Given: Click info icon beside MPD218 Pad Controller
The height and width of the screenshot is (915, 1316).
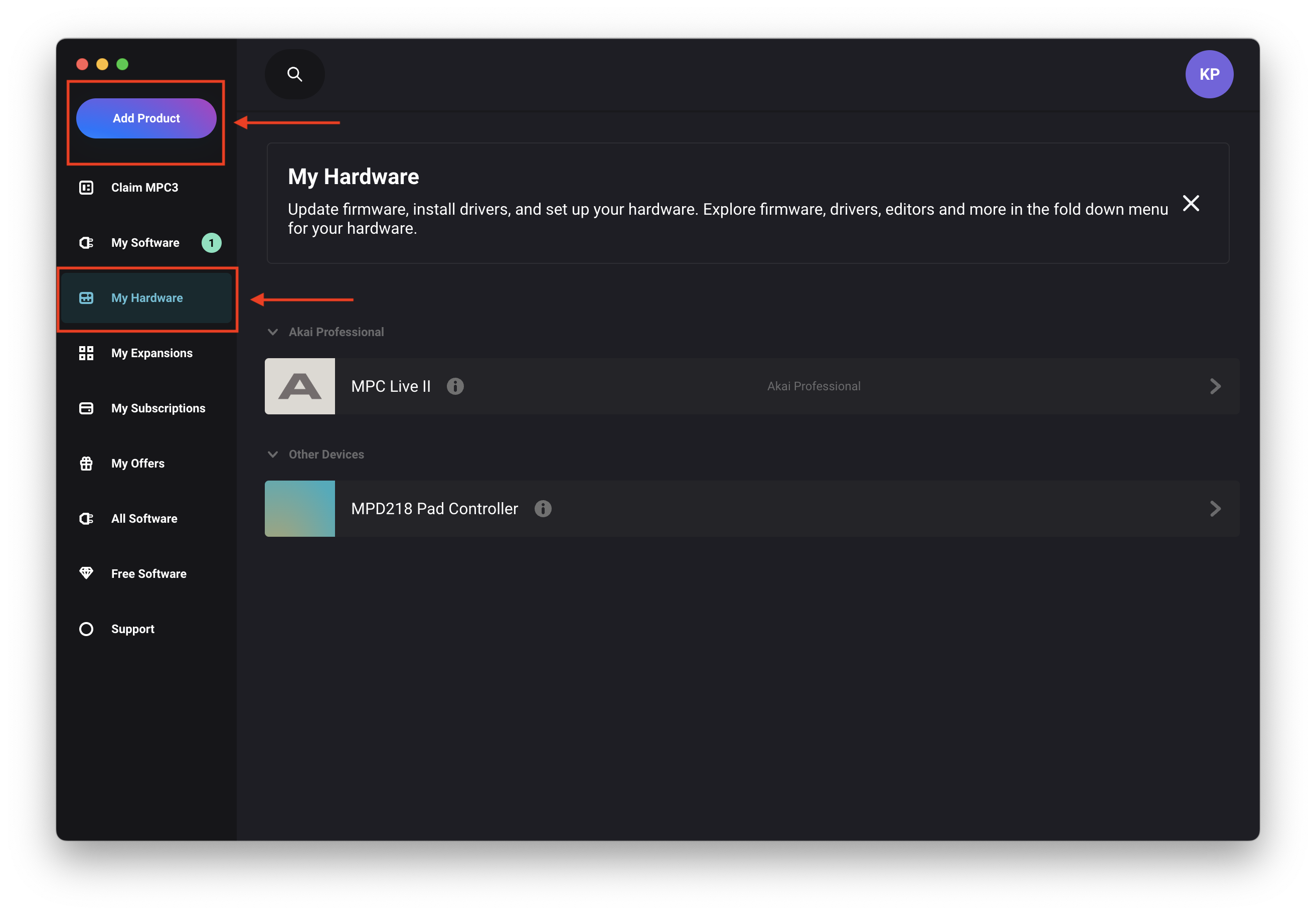Looking at the screenshot, I should tap(543, 509).
